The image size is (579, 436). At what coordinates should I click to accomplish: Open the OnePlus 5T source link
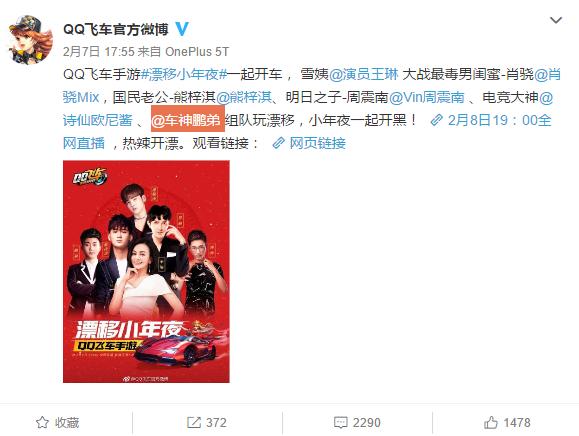[197, 52]
